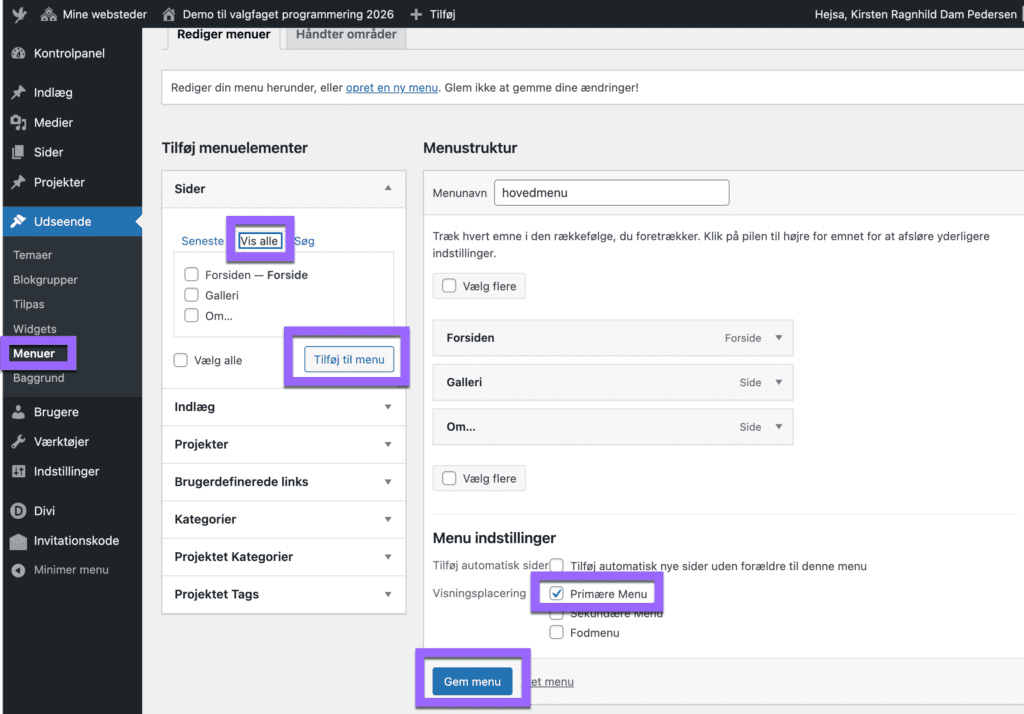Expand the Kategorier accordion panel
Image resolution: width=1024 pixels, height=714 pixels.
click(x=283, y=519)
